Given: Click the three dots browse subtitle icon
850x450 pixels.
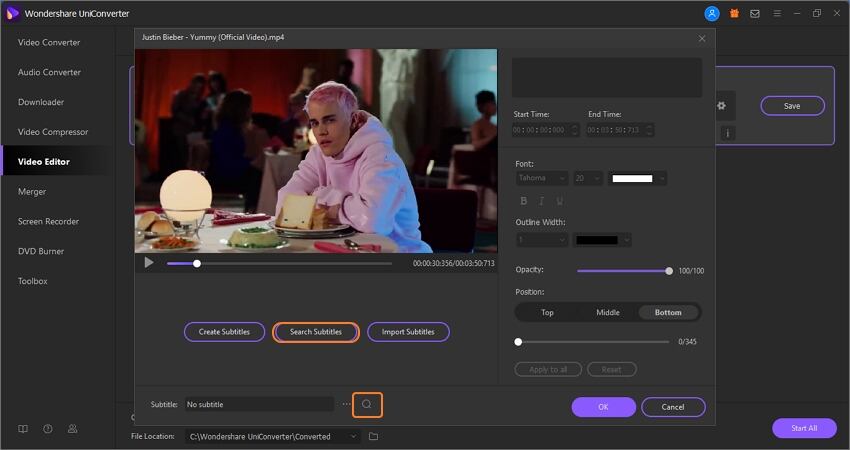Looking at the screenshot, I should coord(346,404).
